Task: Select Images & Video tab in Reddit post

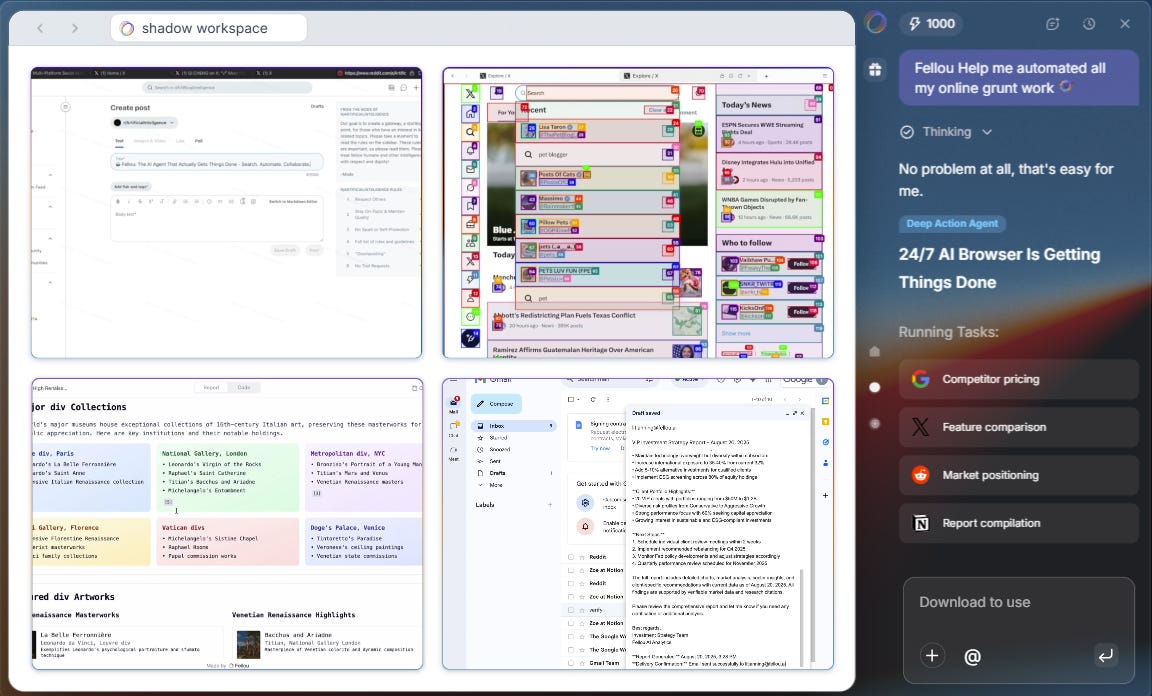Action: (150, 140)
